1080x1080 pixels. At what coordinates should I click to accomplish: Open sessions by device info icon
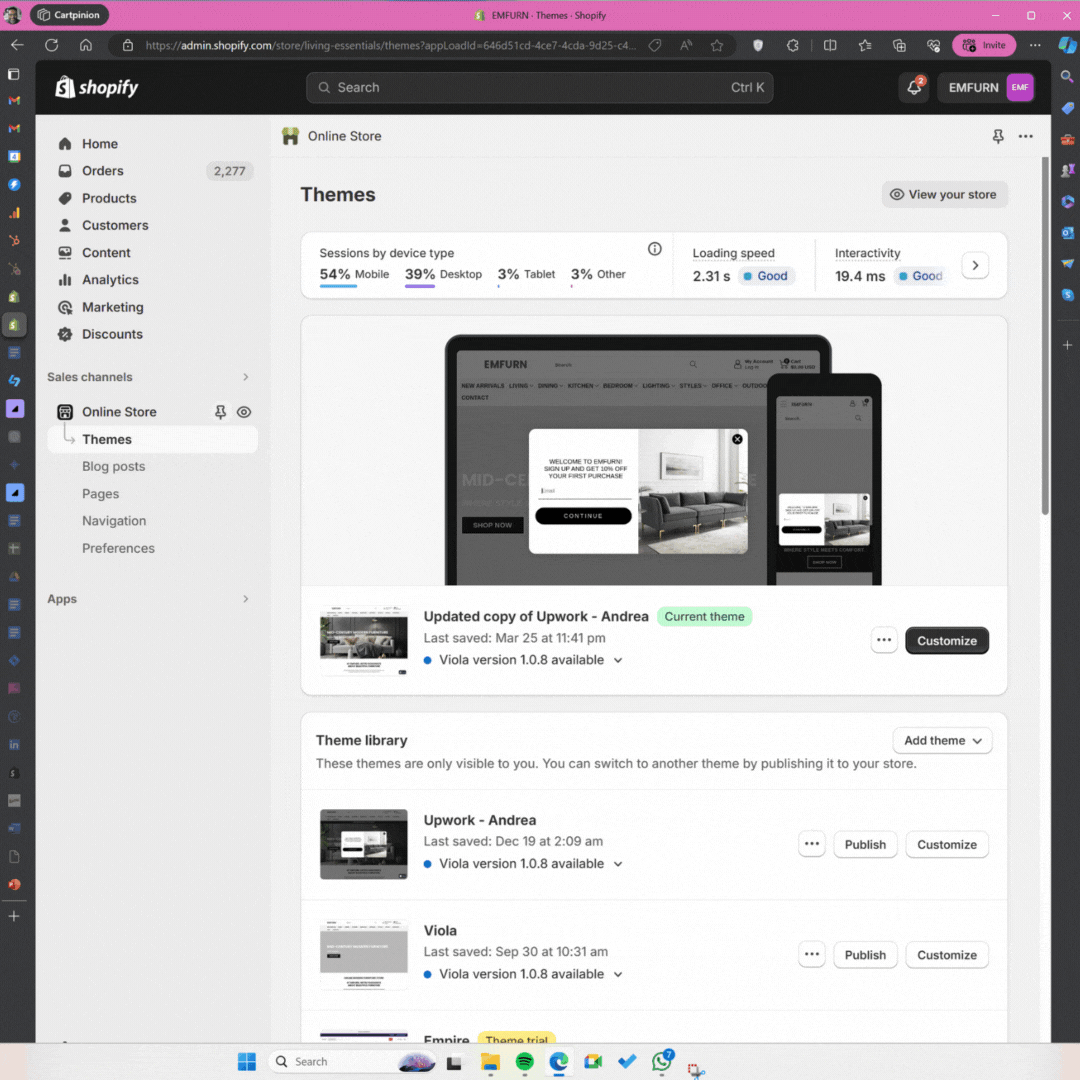pyautogui.click(x=654, y=249)
